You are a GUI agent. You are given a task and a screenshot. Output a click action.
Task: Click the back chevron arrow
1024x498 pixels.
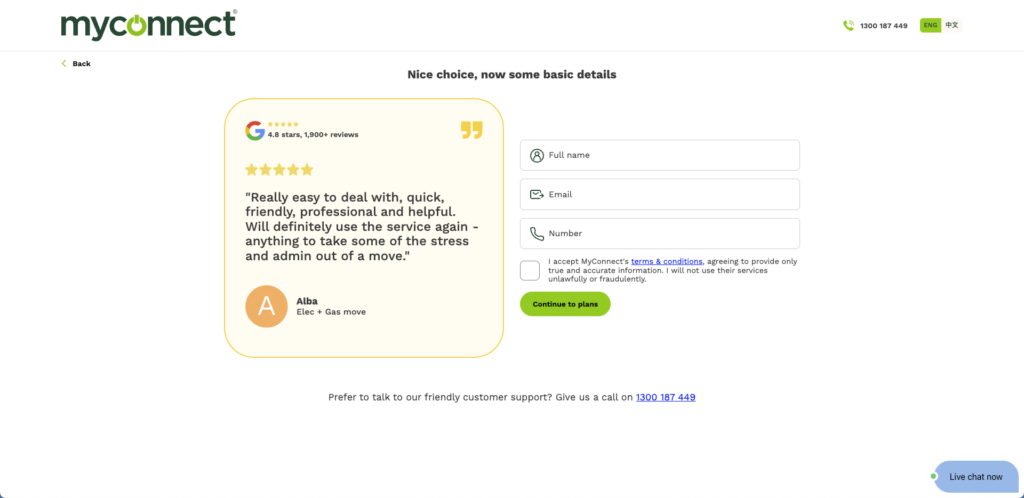coord(64,64)
